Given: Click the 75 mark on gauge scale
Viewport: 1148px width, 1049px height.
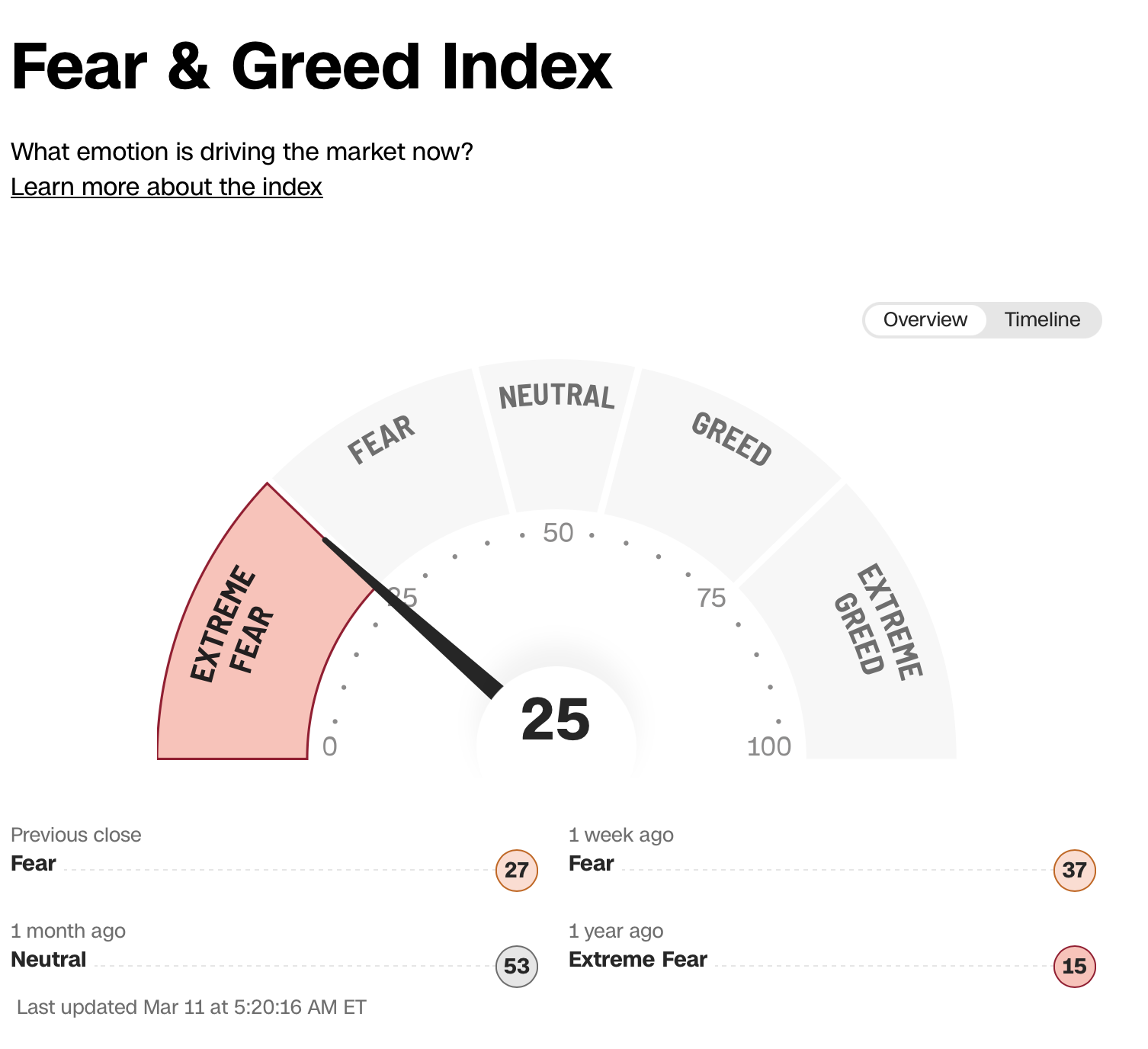Looking at the screenshot, I should (711, 598).
